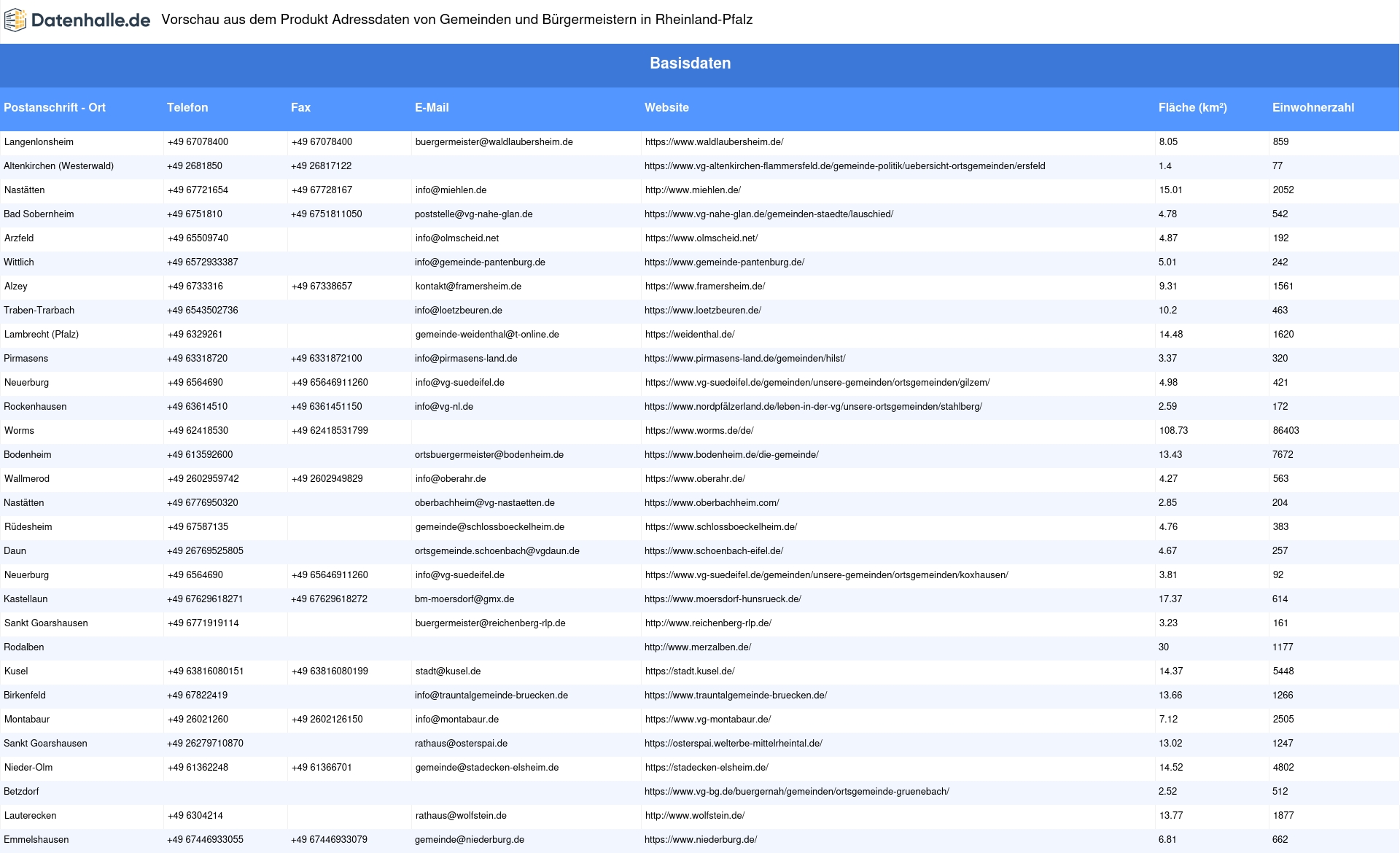The width and height of the screenshot is (1400, 853).
Task: Open the vg-montabaur.de website link
Action: coord(707,720)
